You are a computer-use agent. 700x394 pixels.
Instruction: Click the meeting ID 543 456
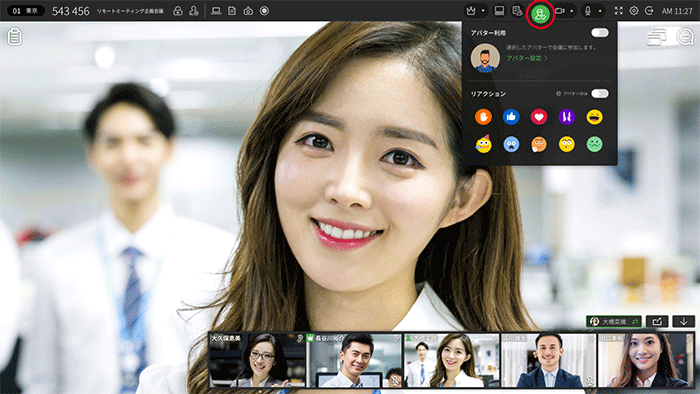71,11
